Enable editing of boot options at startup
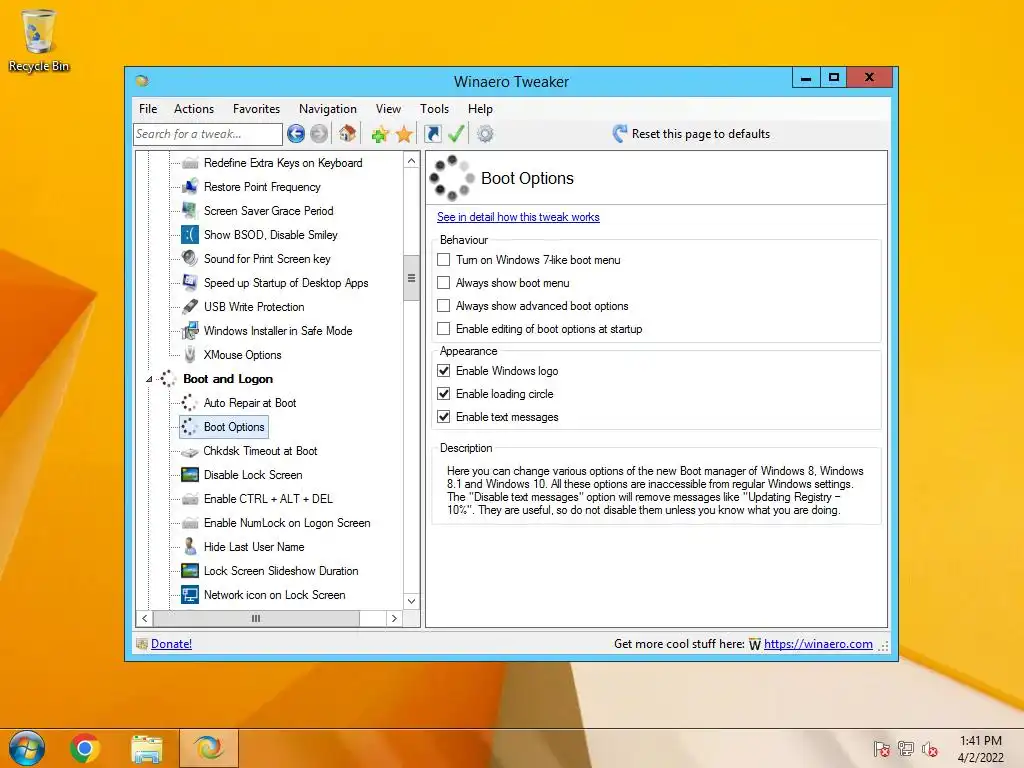Viewport: 1024px width, 768px height. (443, 328)
